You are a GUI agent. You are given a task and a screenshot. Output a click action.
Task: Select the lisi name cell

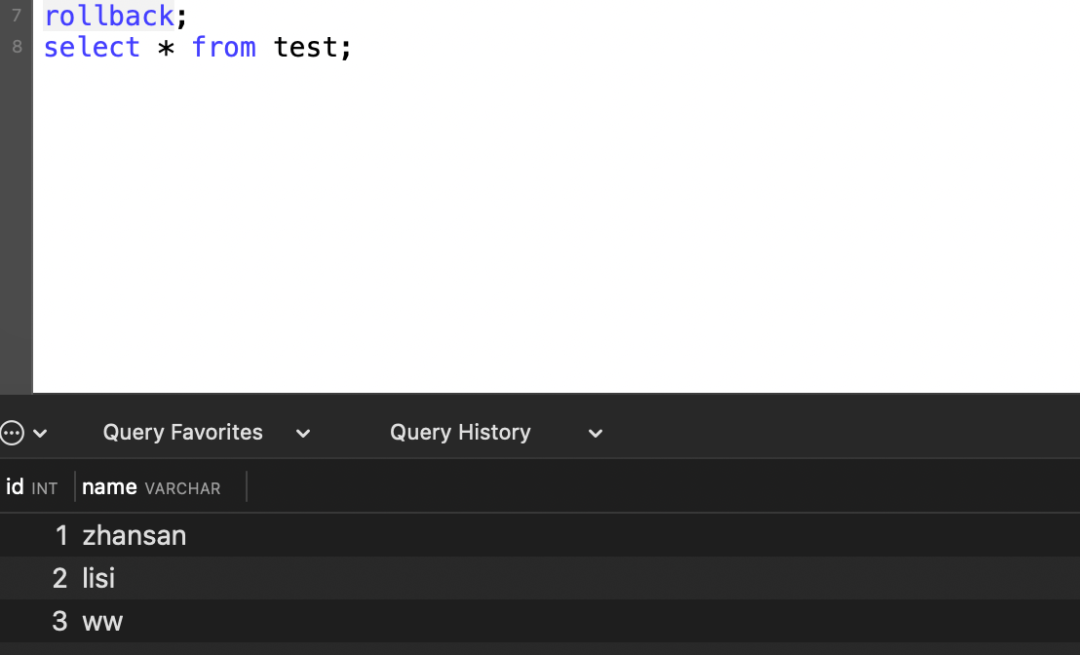coord(99,578)
